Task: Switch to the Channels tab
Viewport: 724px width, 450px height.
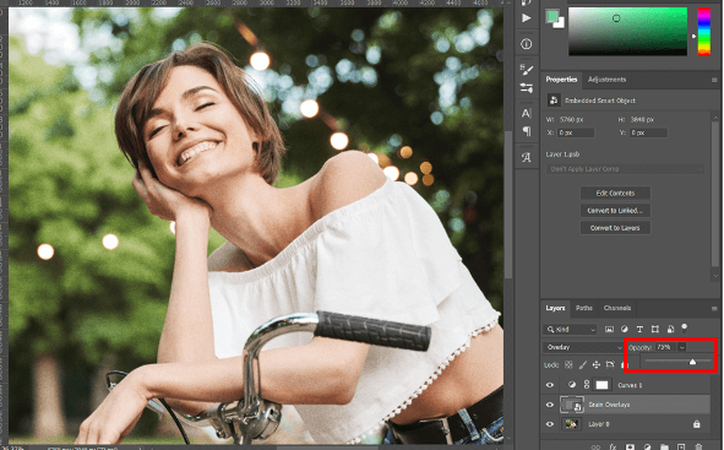Action: [x=617, y=308]
